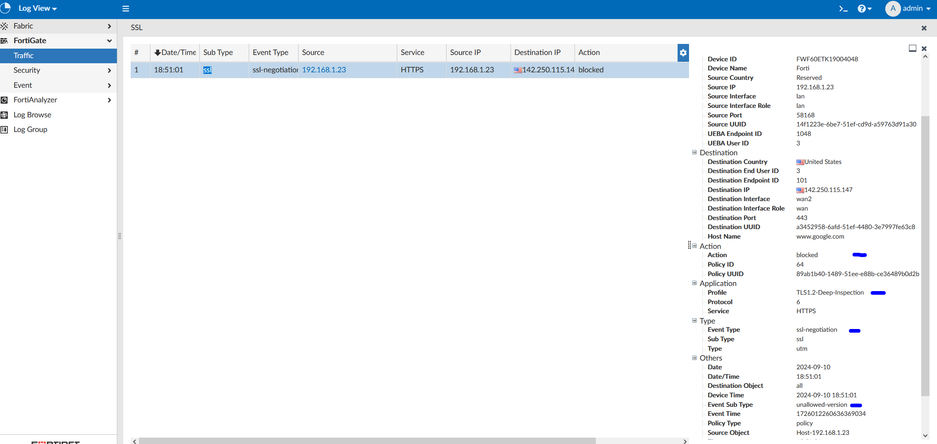Click the Policy ID value 64
The width and height of the screenshot is (937, 444).
(x=800, y=264)
